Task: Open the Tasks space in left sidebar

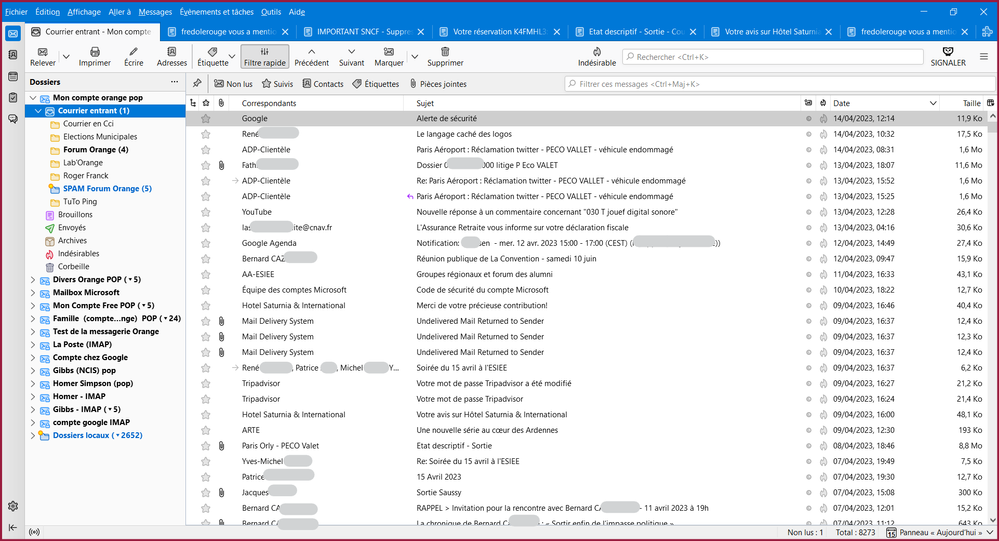Action: pyautogui.click(x=12, y=97)
